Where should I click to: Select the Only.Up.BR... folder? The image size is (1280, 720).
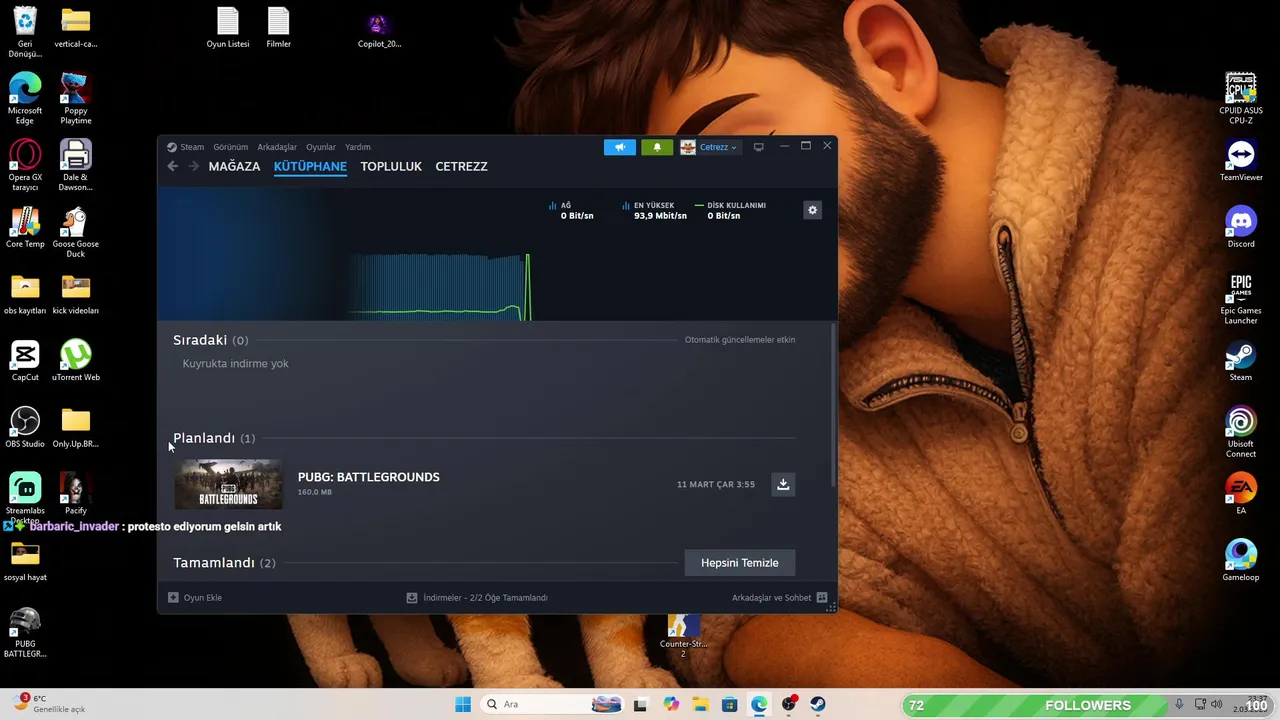[76, 427]
